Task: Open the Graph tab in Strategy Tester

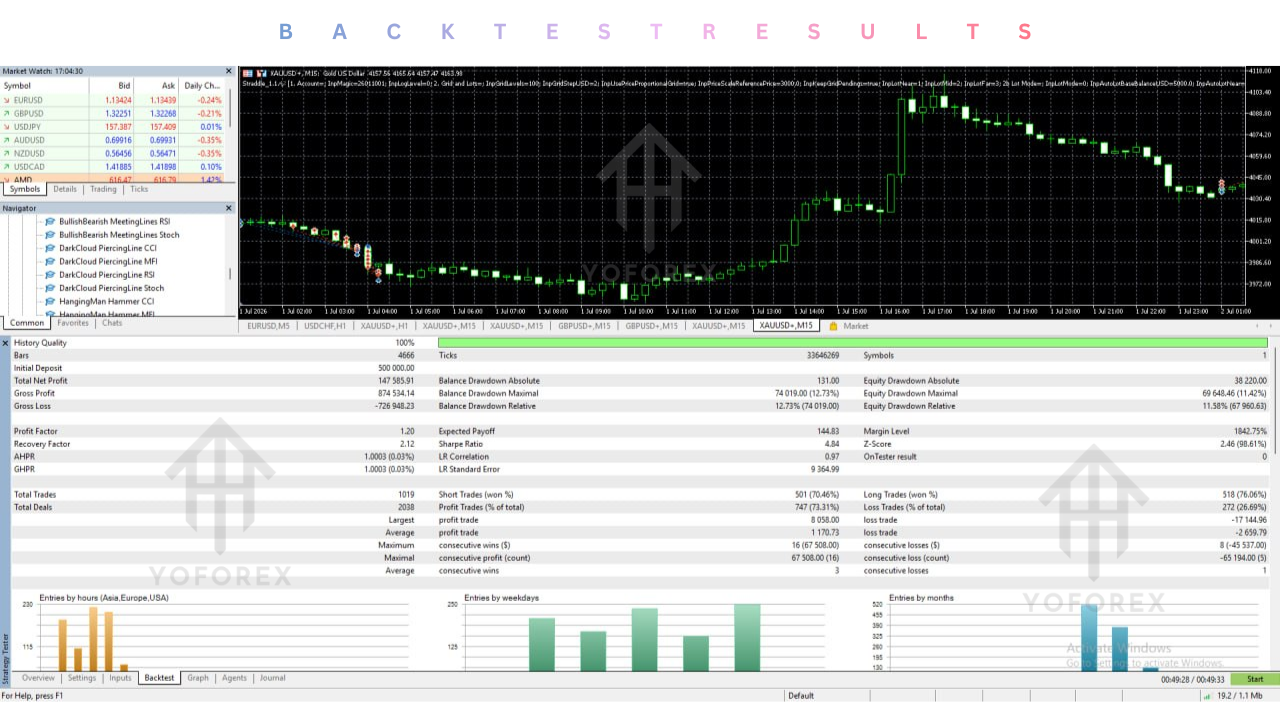Action: click(x=198, y=678)
